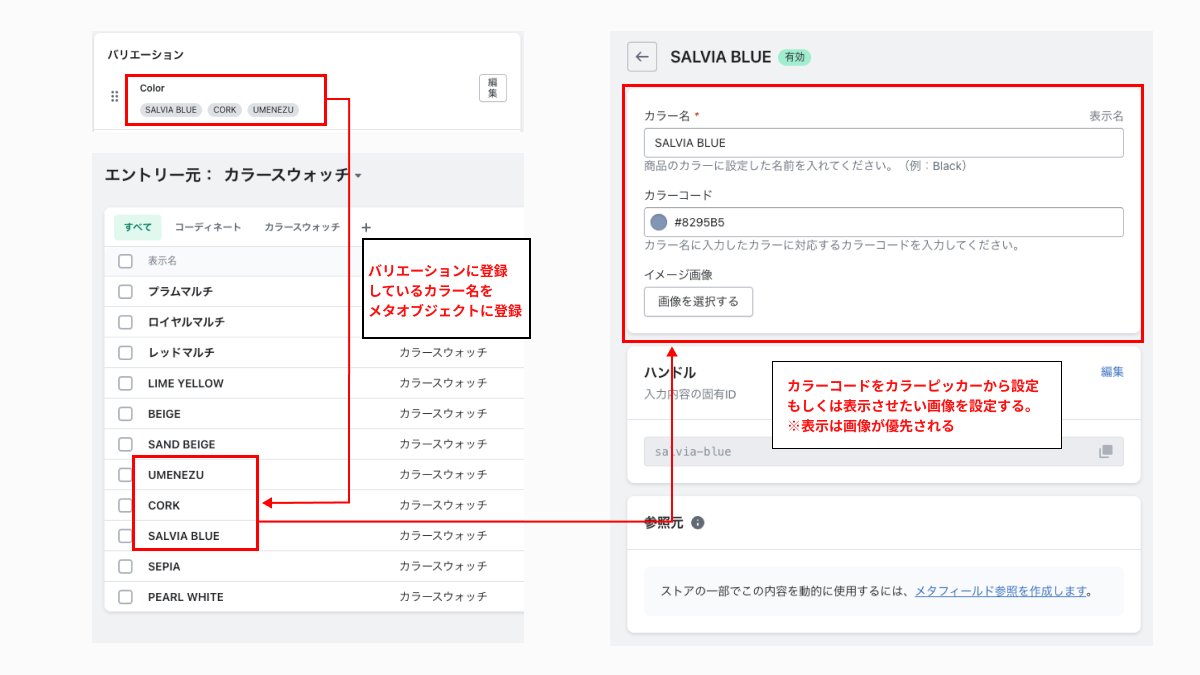Expand the エントリー元 カラースウォッチ dropdown
This screenshot has width=1200, height=675.
coord(293,175)
